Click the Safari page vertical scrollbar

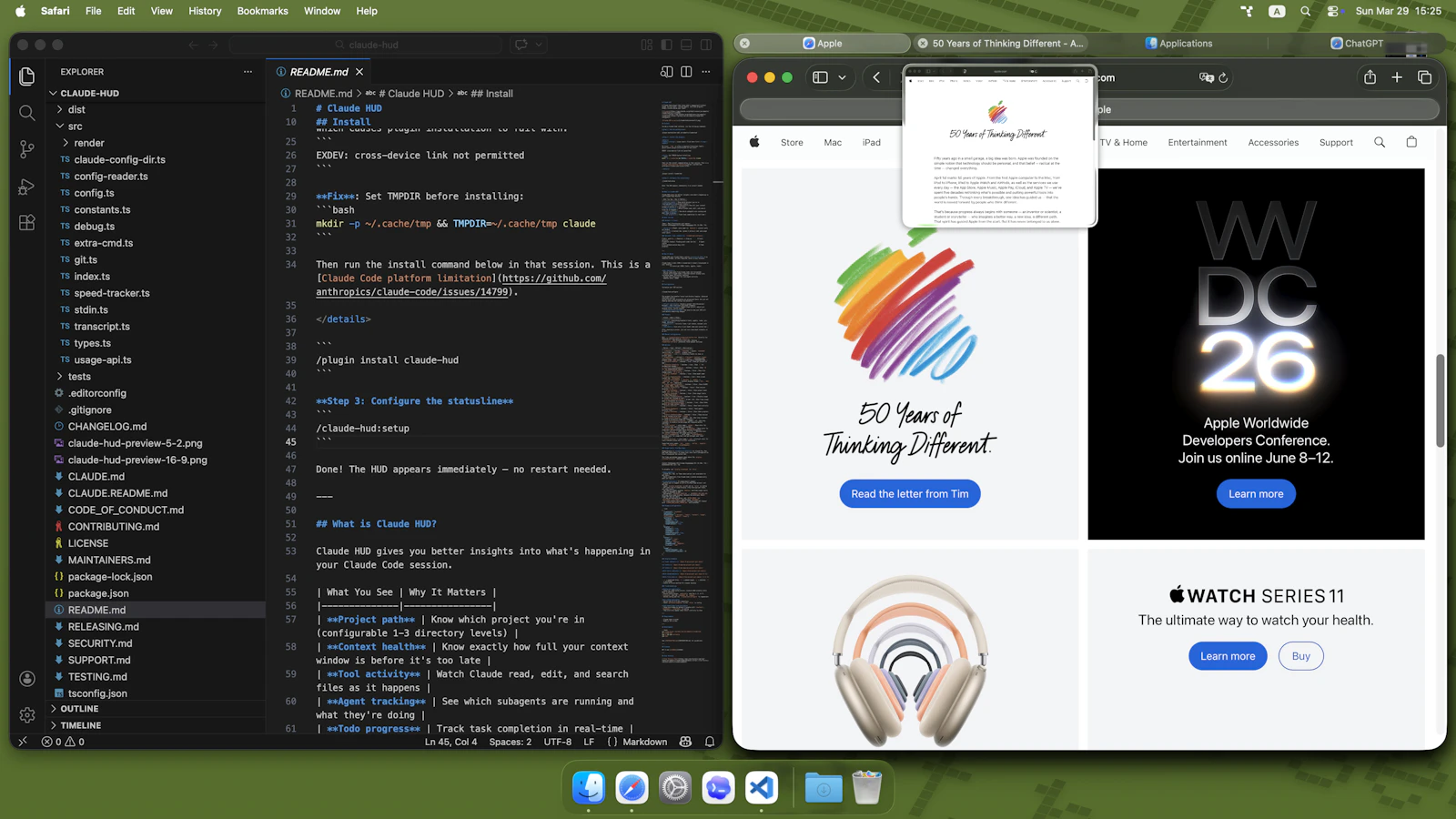[x=1441, y=400]
